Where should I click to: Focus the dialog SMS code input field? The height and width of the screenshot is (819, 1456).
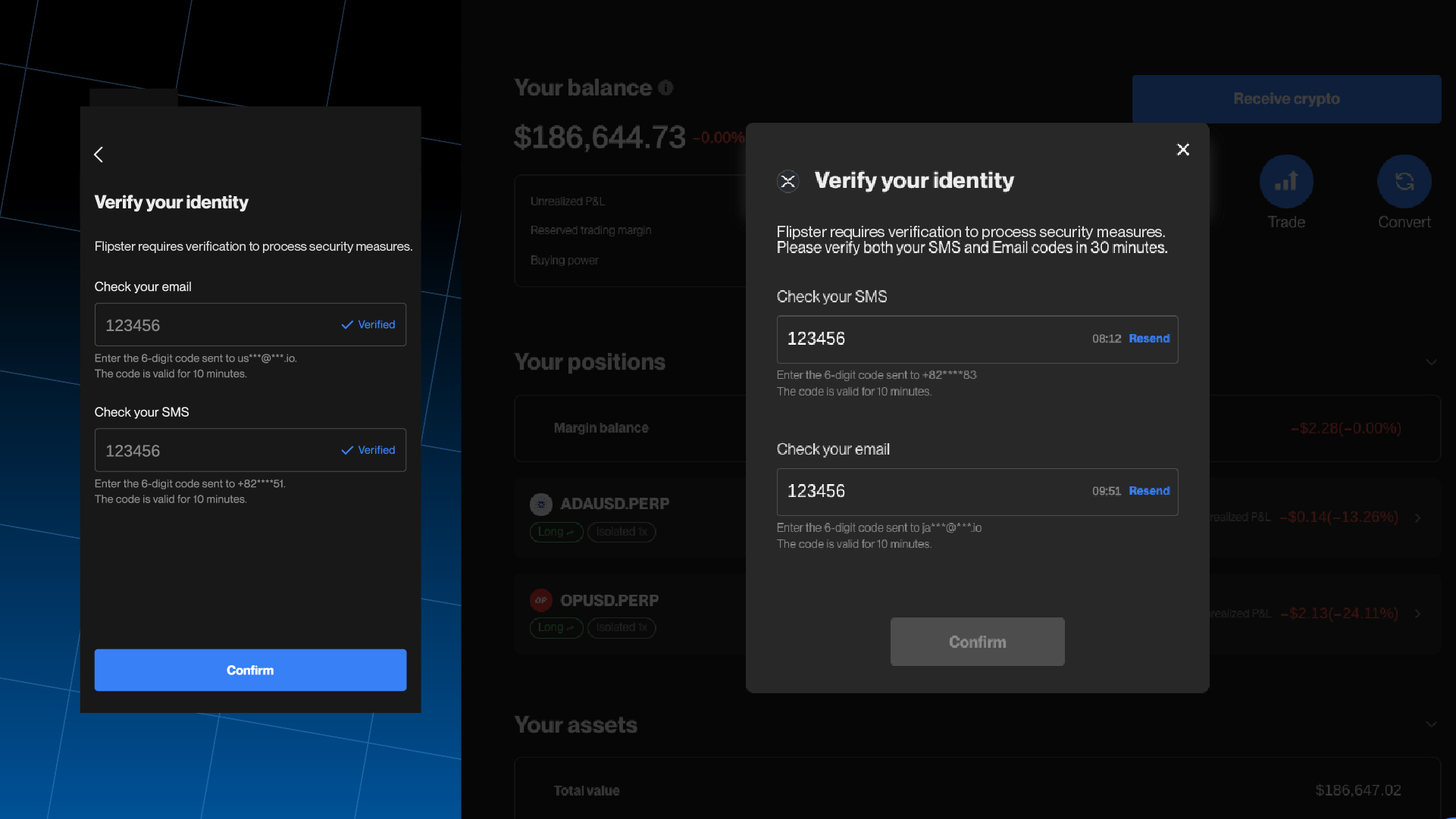pyautogui.click(x=977, y=339)
